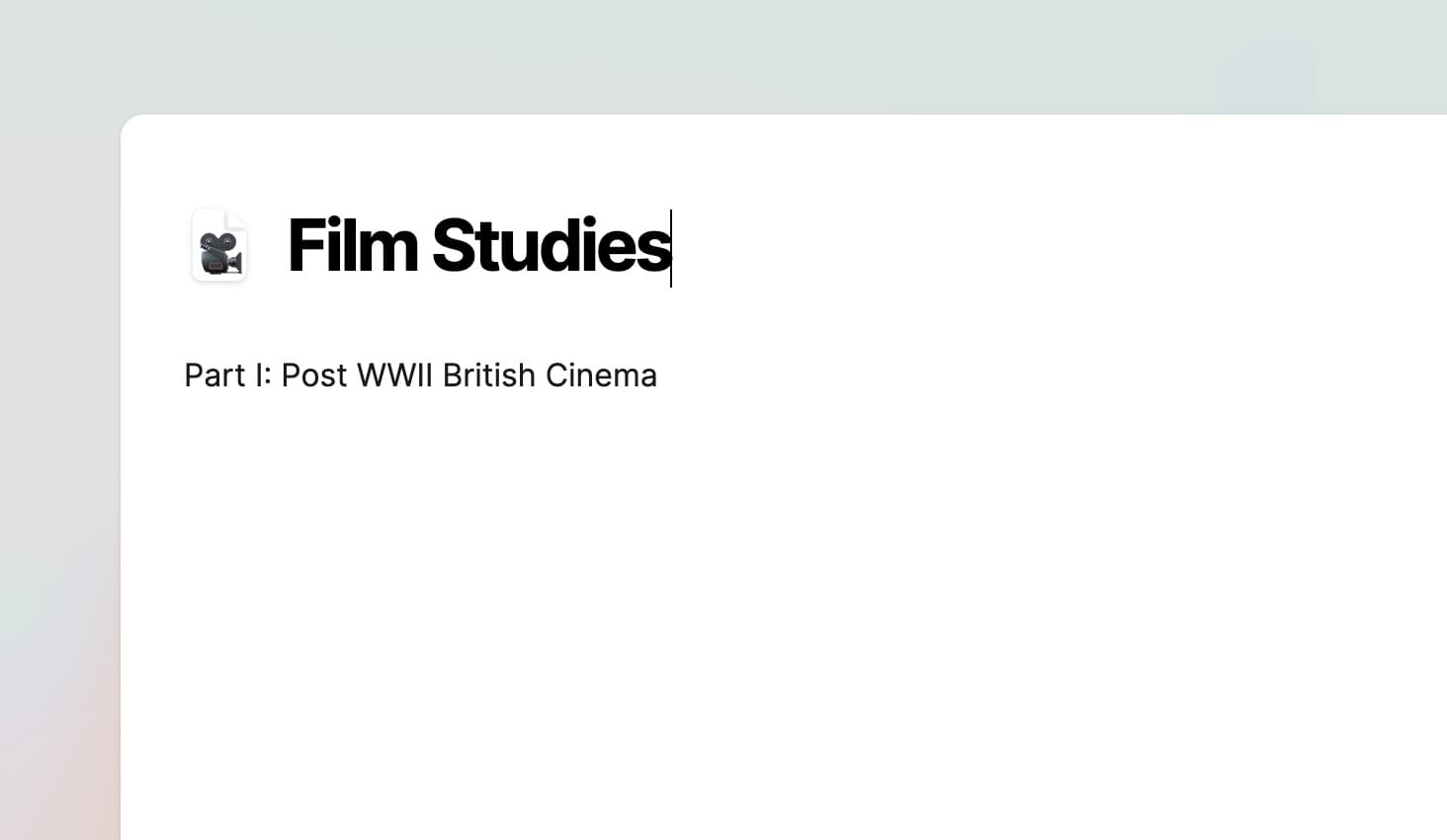The image size is (1447, 840).
Task: Click the gray background above the page
Action: 692,54
